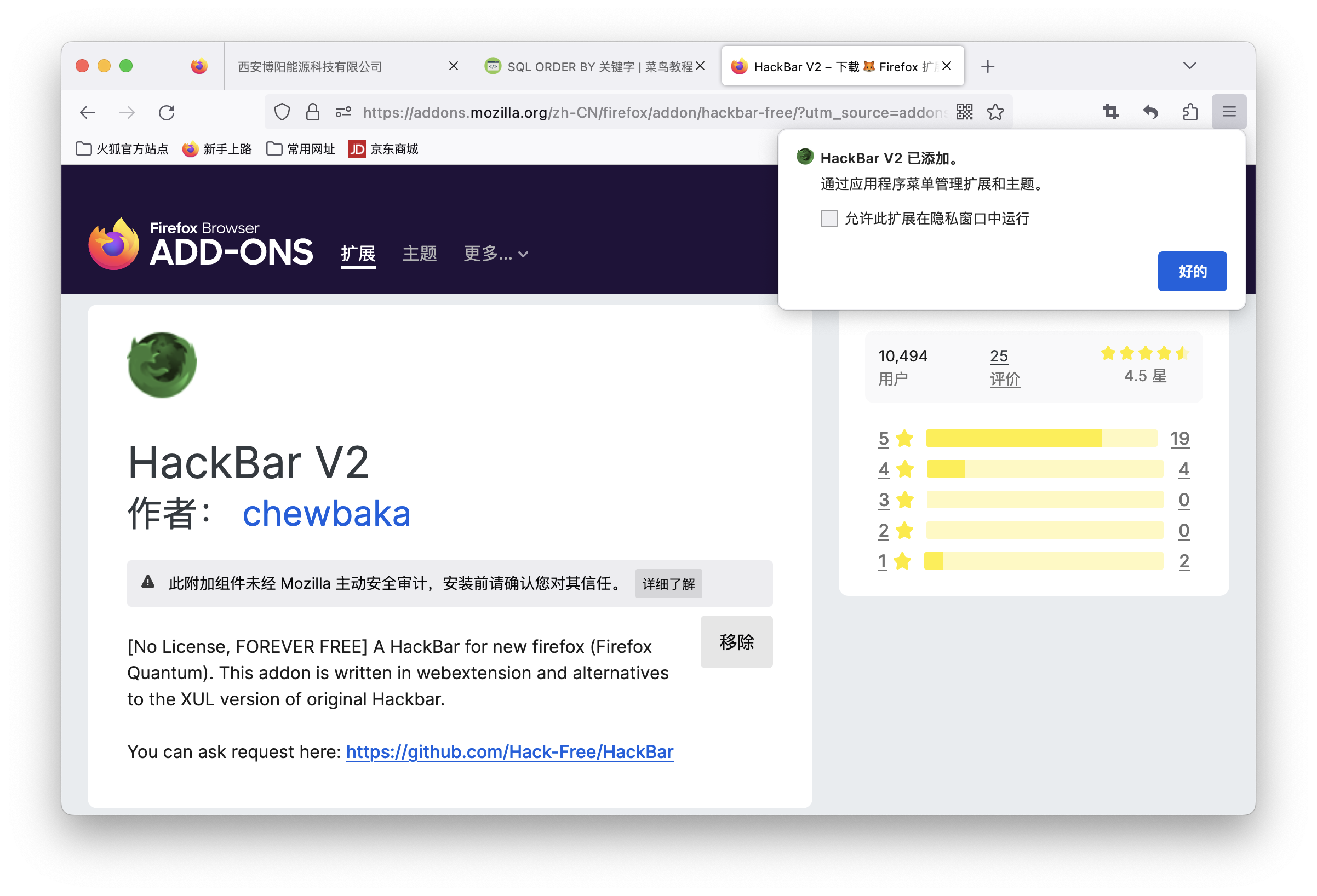The width and height of the screenshot is (1317, 896).
Task: Switch to 西安博阳能源科技有限公司 tab
Action: point(349,66)
